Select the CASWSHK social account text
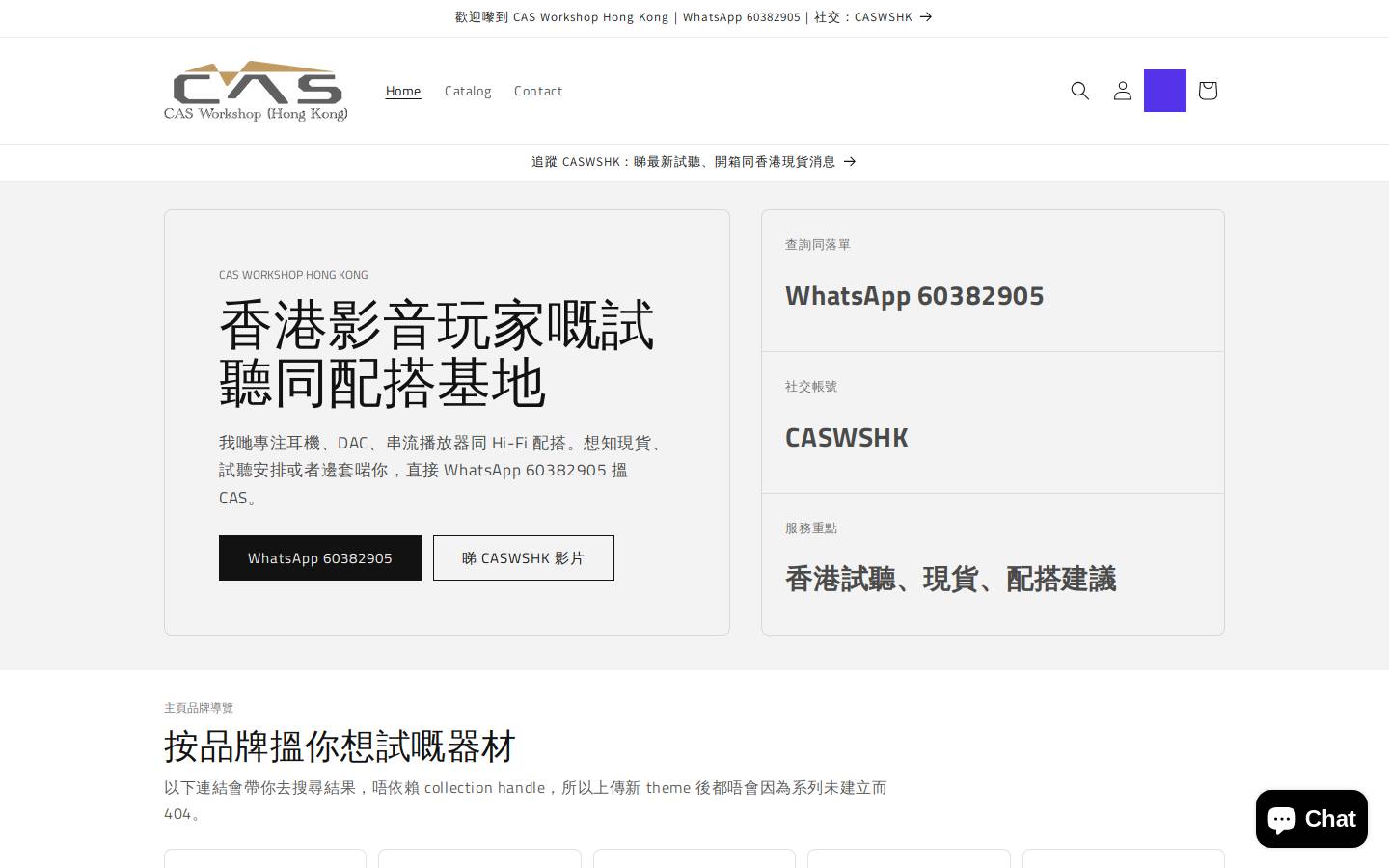This screenshot has height=868, width=1389. click(x=847, y=438)
